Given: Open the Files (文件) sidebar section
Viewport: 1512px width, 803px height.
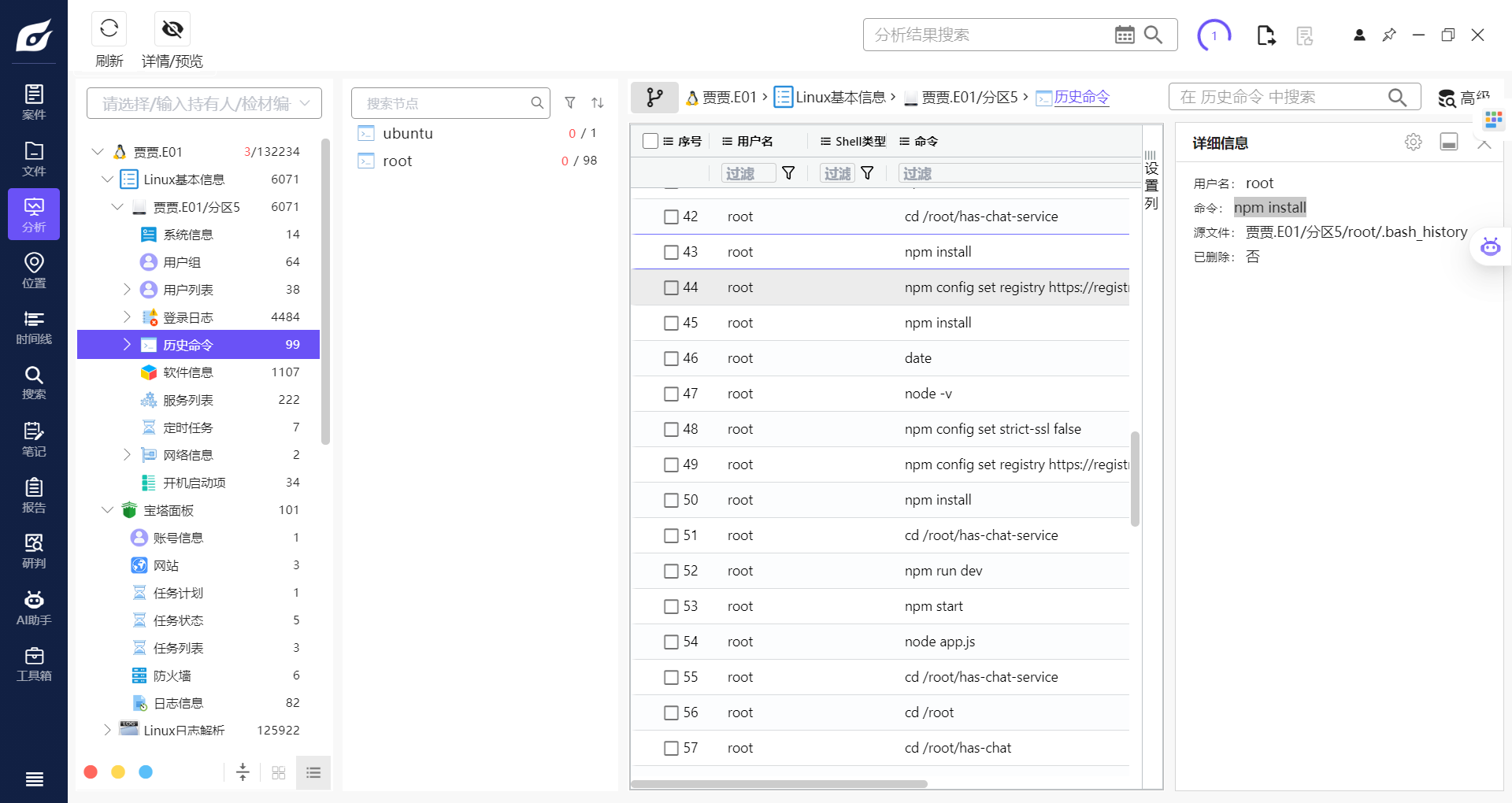Looking at the screenshot, I should (34, 159).
